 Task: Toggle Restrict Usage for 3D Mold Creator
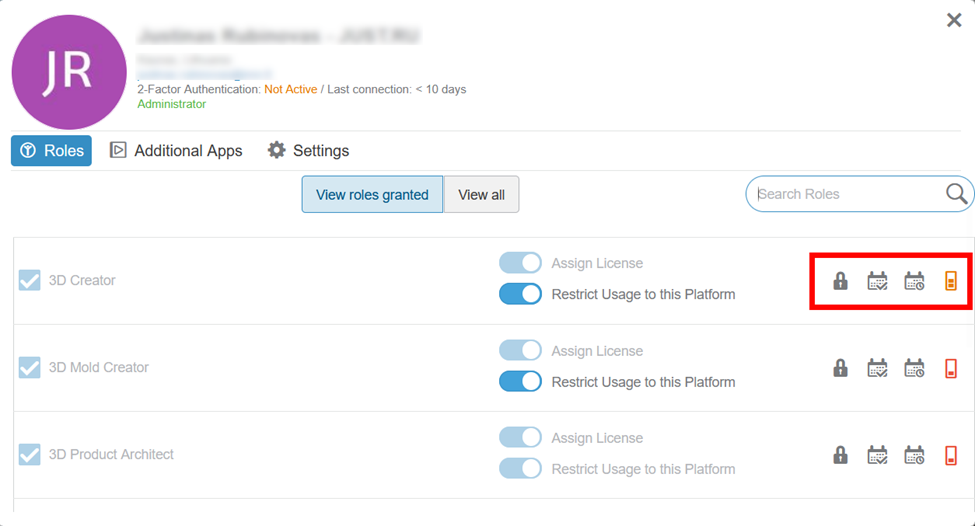(520, 381)
